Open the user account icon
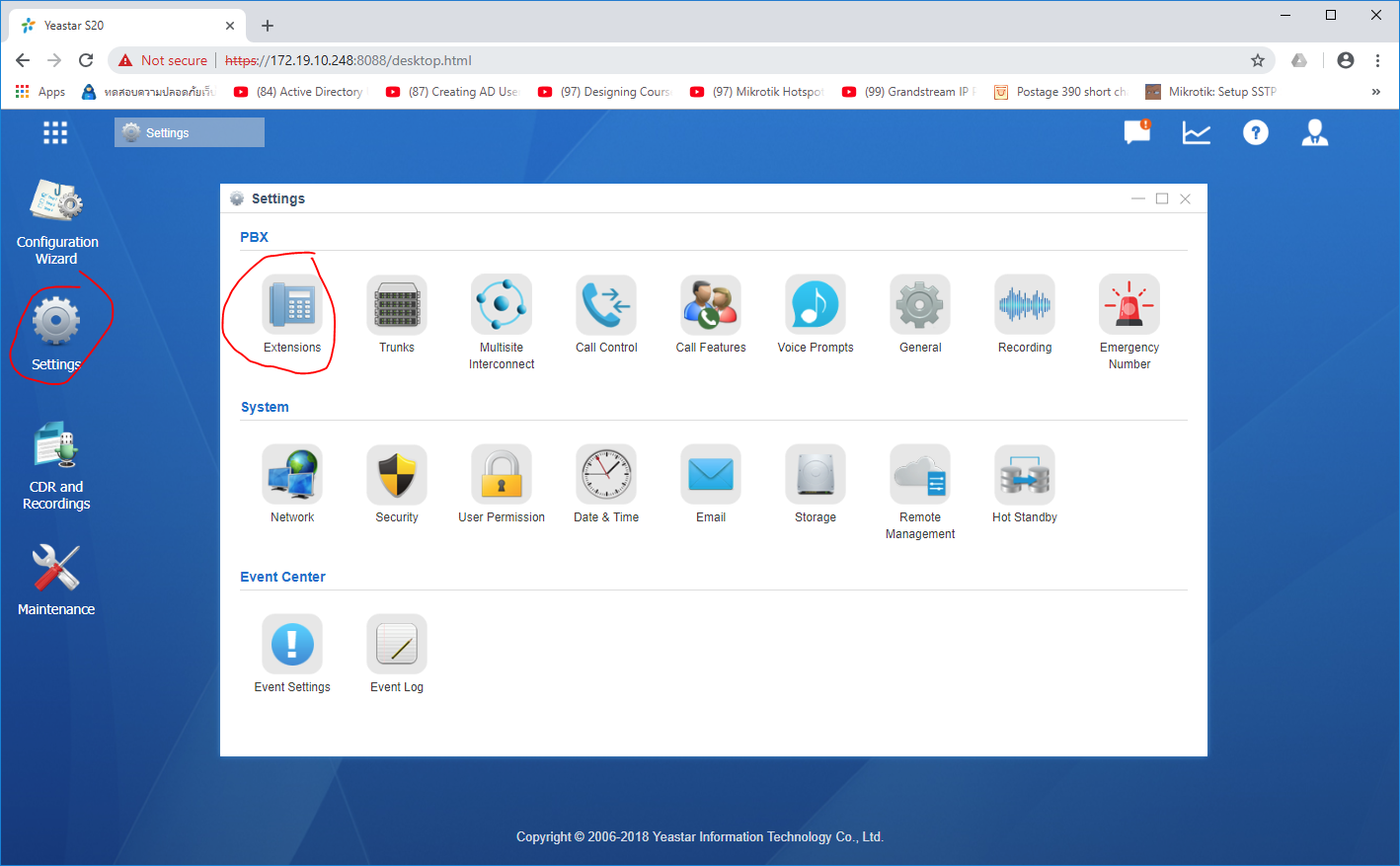Viewport: 1400px width, 866px height. tap(1315, 132)
